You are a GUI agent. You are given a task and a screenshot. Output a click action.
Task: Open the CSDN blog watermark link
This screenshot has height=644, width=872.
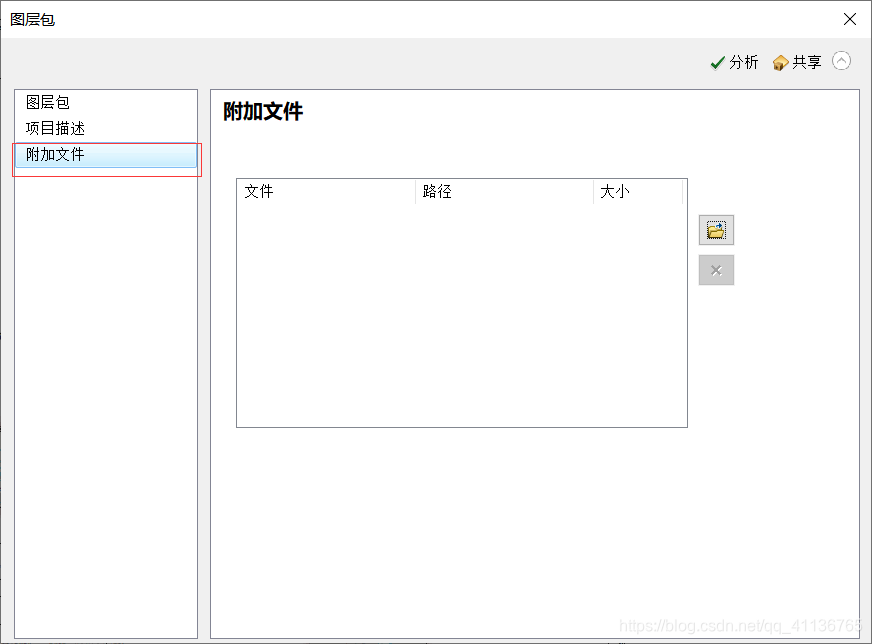(x=745, y=625)
